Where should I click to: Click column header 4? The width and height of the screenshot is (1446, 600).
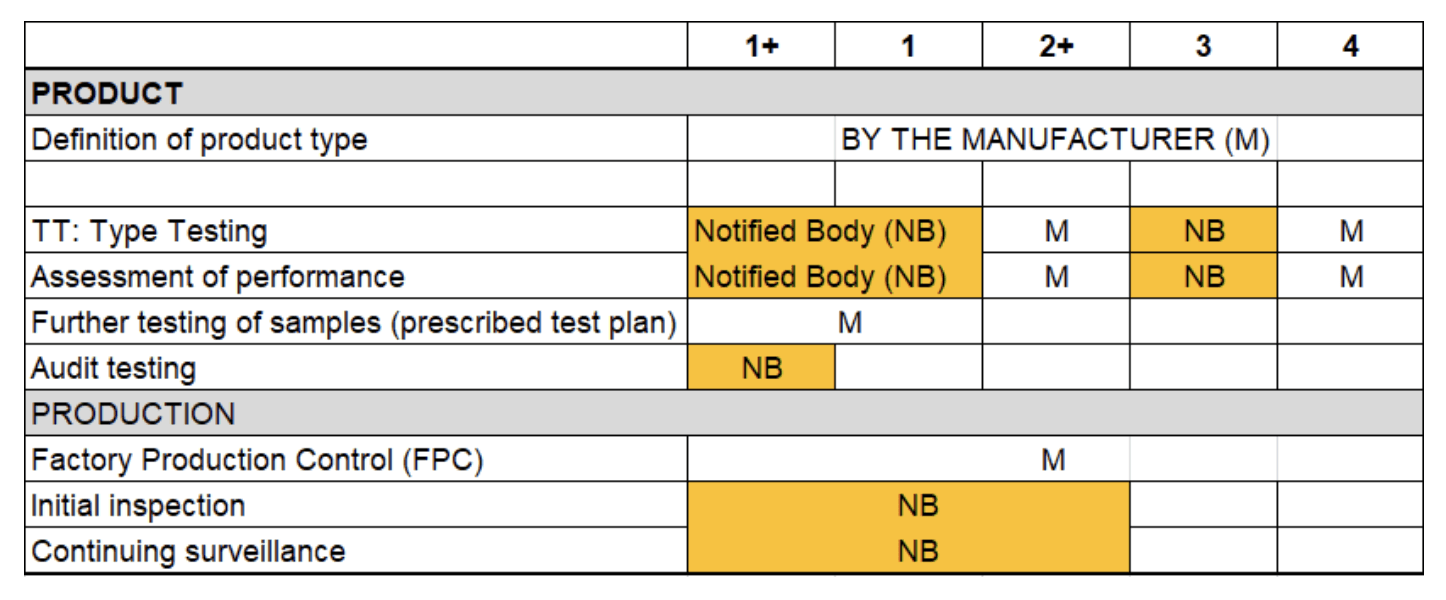[1350, 46]
